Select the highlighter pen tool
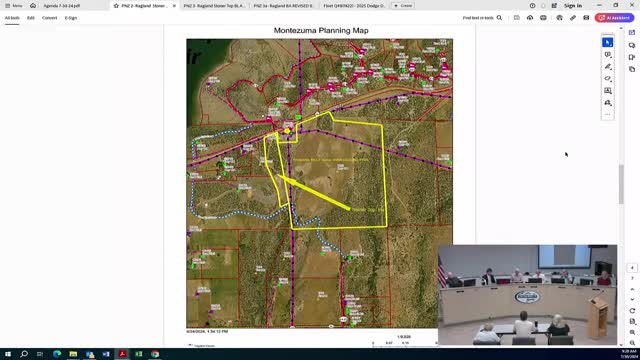 click(x=607, y=67)
